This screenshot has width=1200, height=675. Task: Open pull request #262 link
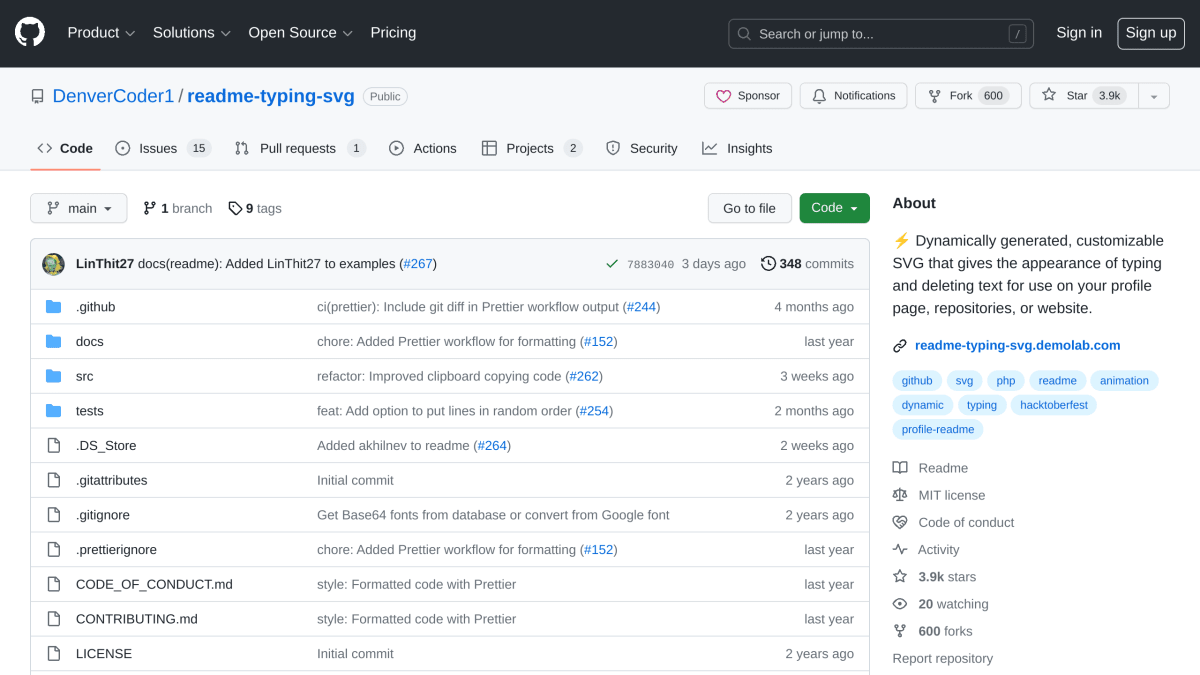pyautogui.click(x=584, y=376)
